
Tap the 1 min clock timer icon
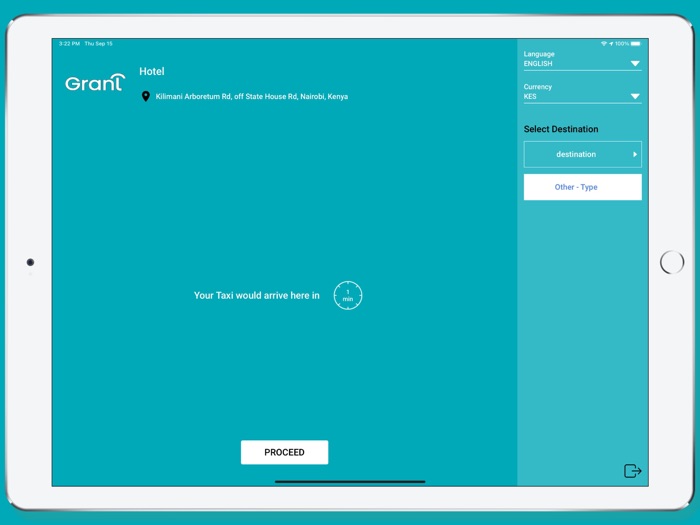pos(348,295)
